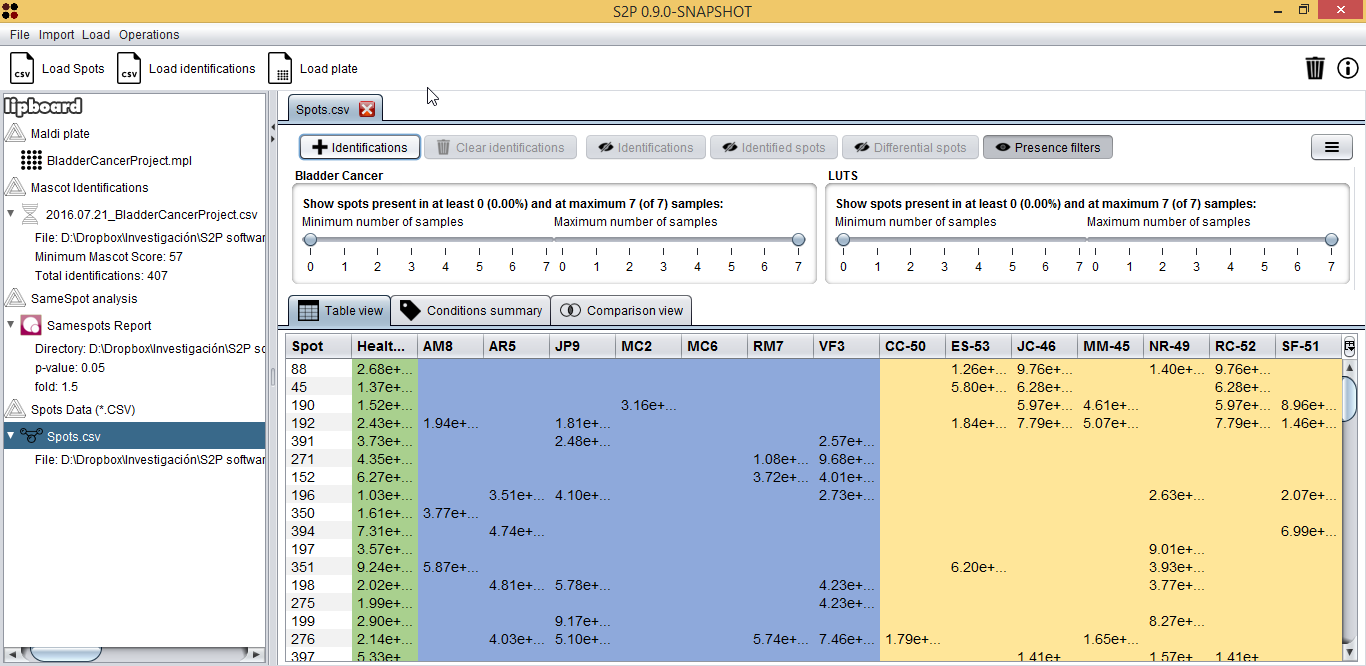Select BladderCancerProject.mpl plate item
Viewport: 1366px width, 666px height.
pos(119,160)
